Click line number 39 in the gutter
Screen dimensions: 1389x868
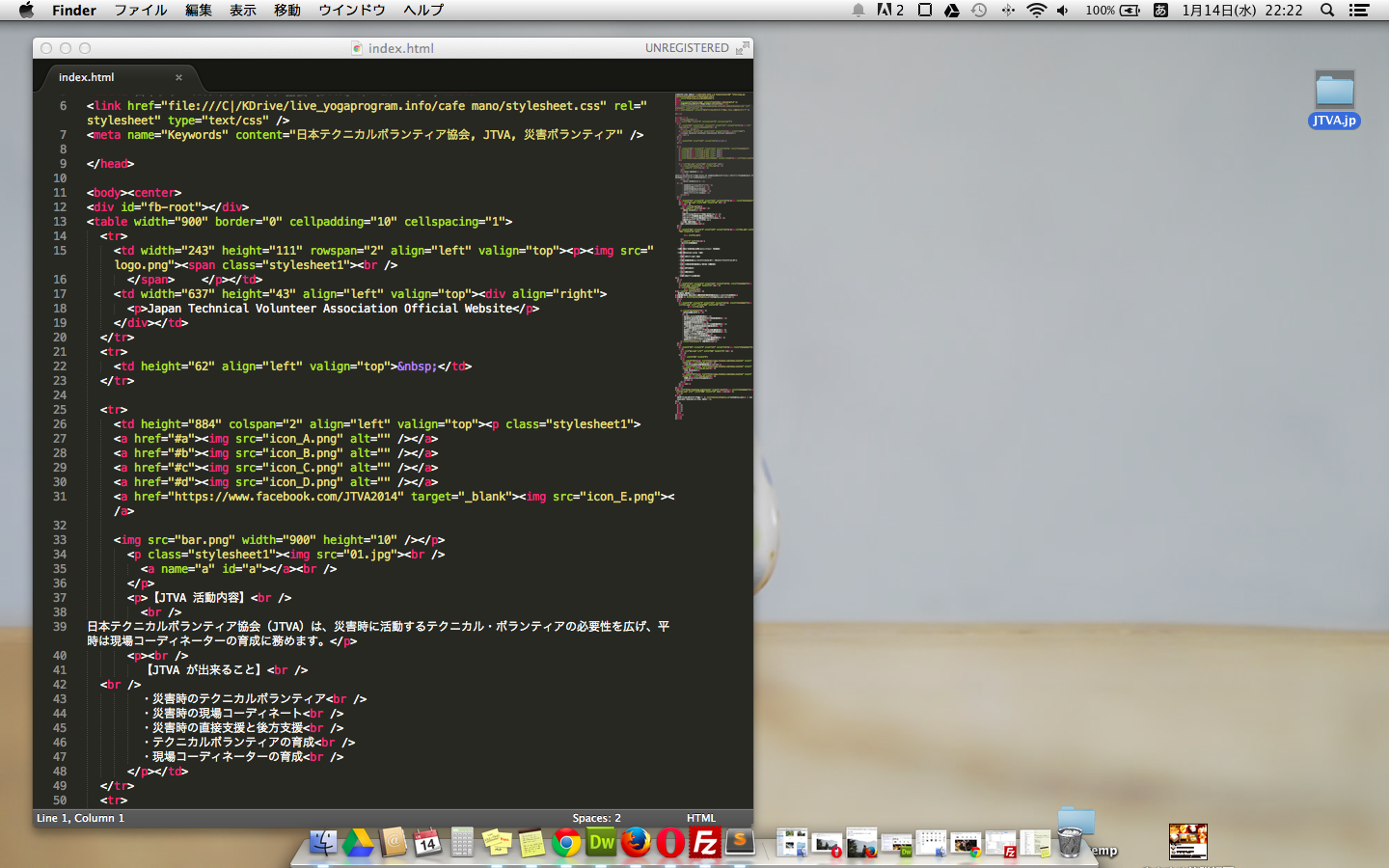pos(60,627)
